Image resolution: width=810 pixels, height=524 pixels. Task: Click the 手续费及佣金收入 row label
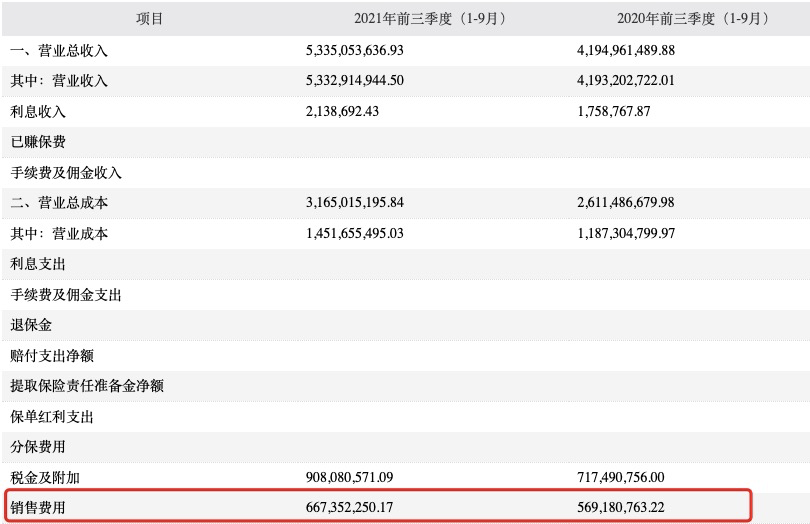click(x=66, y=172)
